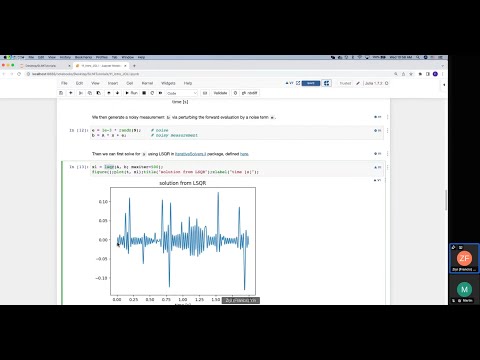Open the cell type dropdown showing Code
480x360 pixels.
(x=182, y=93)
